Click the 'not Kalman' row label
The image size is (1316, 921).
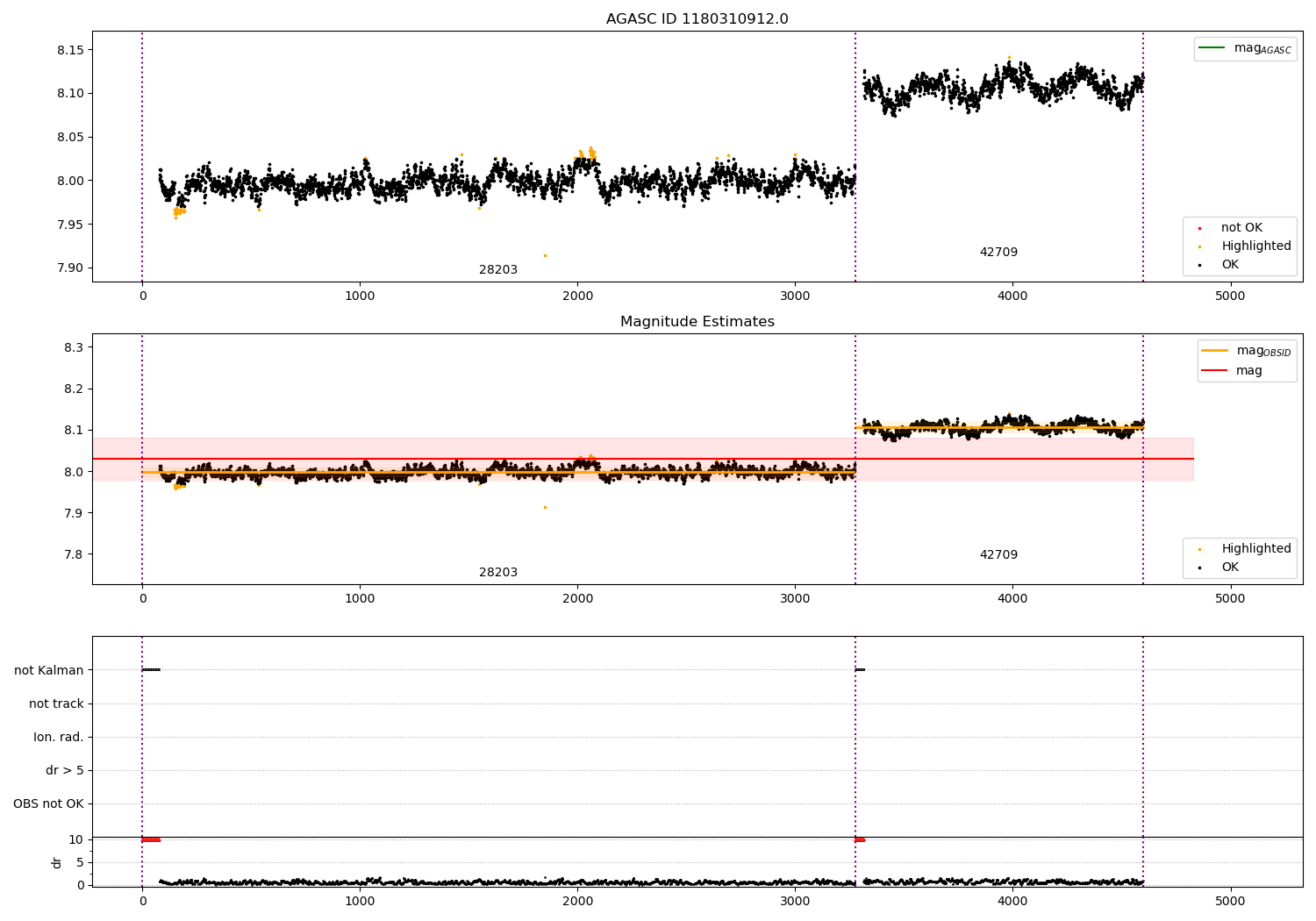[x=49, y=671]
